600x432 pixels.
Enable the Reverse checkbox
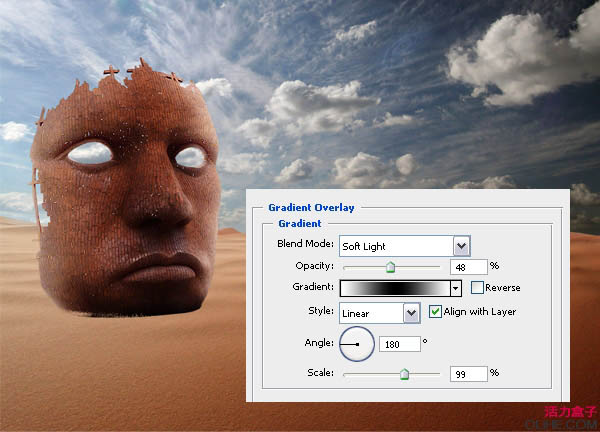pos(477,288)
